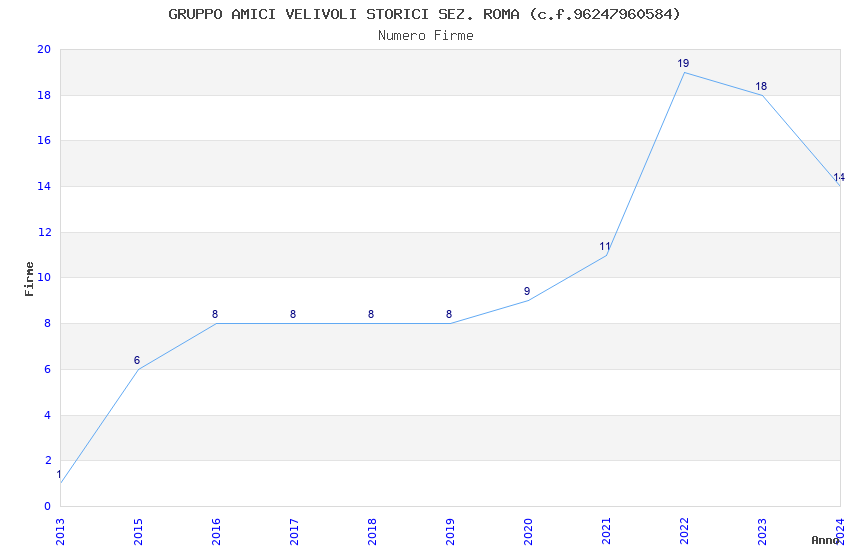This screenshot has height=550, width=850.
Task: Select x-axis year 2019
Action: (450, 531)
